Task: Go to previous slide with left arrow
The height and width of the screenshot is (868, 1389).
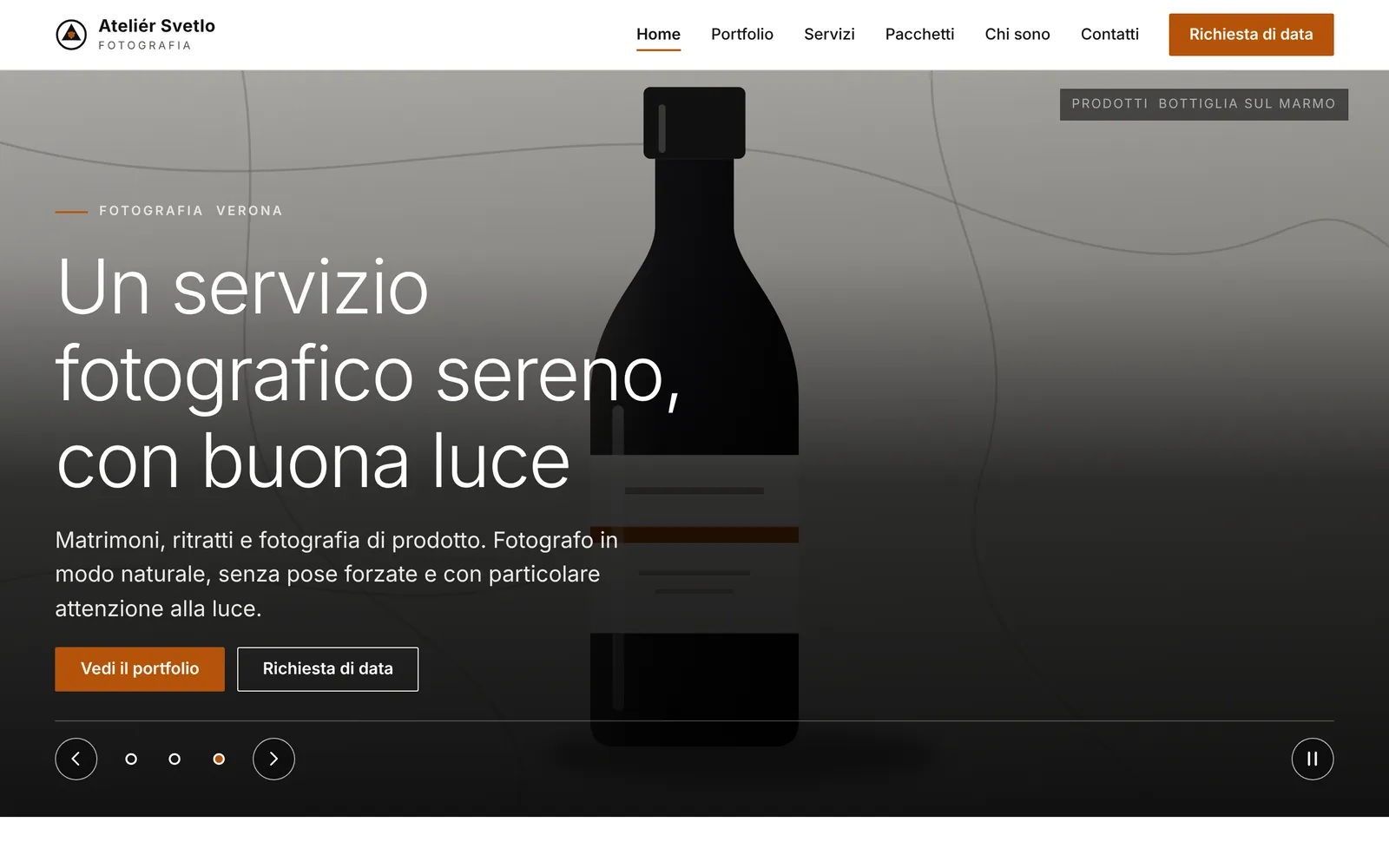Action: (76, 759)
